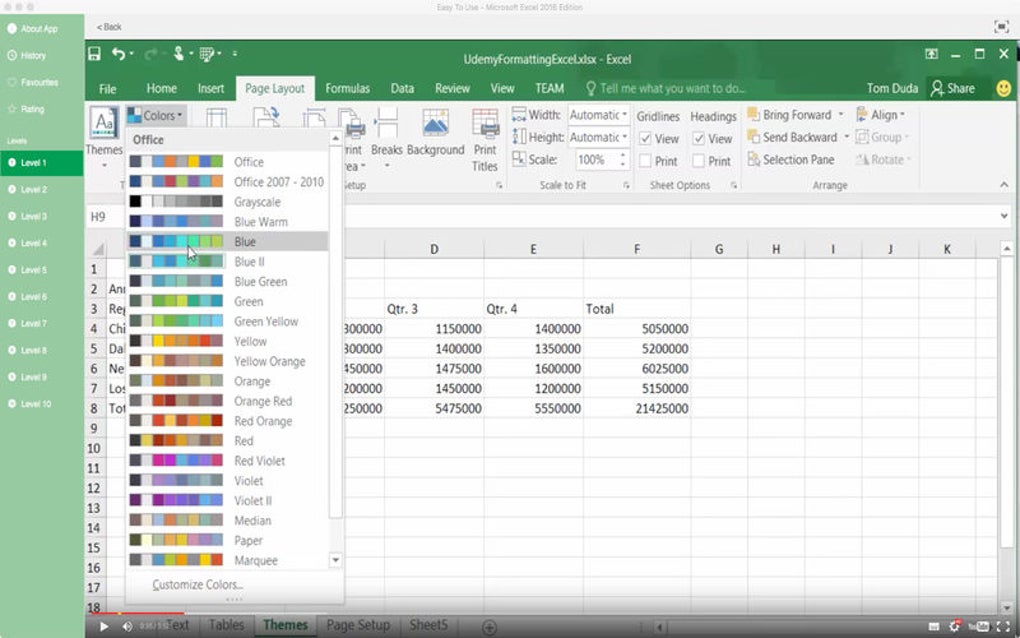Click the Back button at top
Screen dimensions: 1020x638
[x=109, y=27]
